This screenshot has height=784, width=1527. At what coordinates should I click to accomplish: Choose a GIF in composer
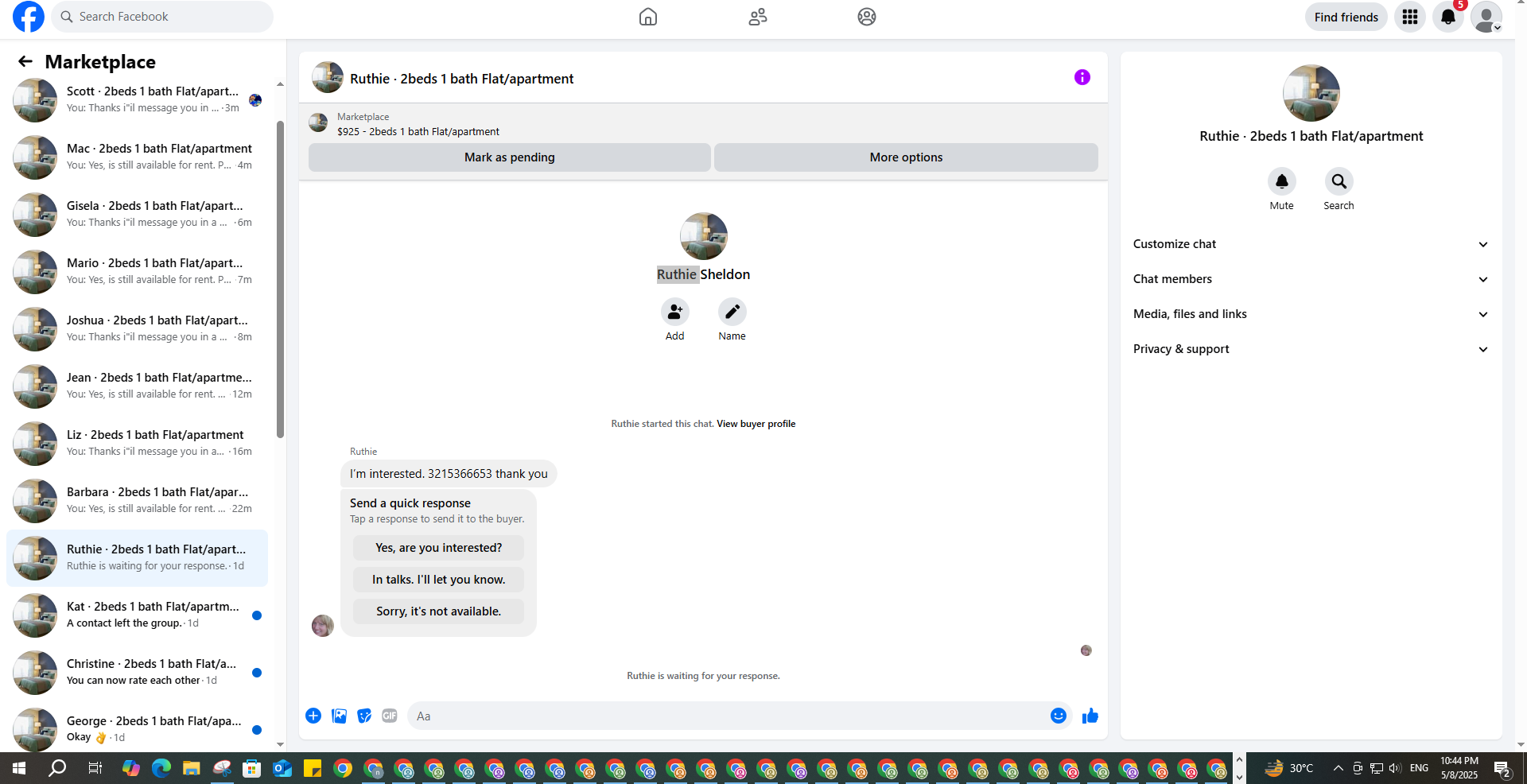pyautogui.click(x=390, y=716)
